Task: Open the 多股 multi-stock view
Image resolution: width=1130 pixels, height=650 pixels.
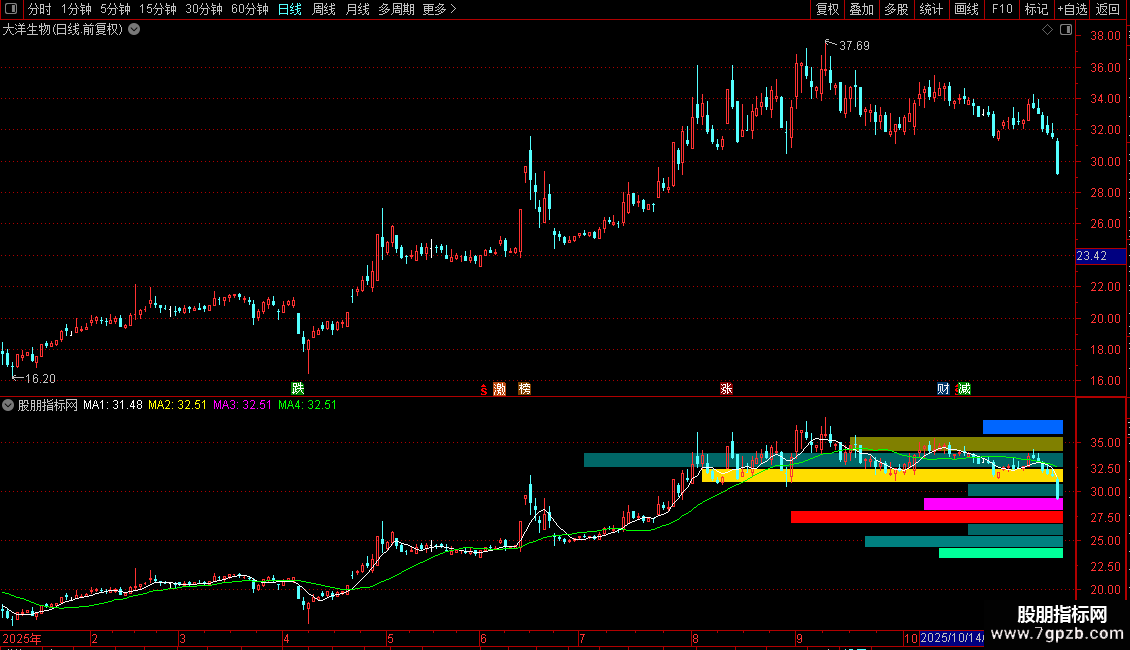Action: click(x=896, y=9)
